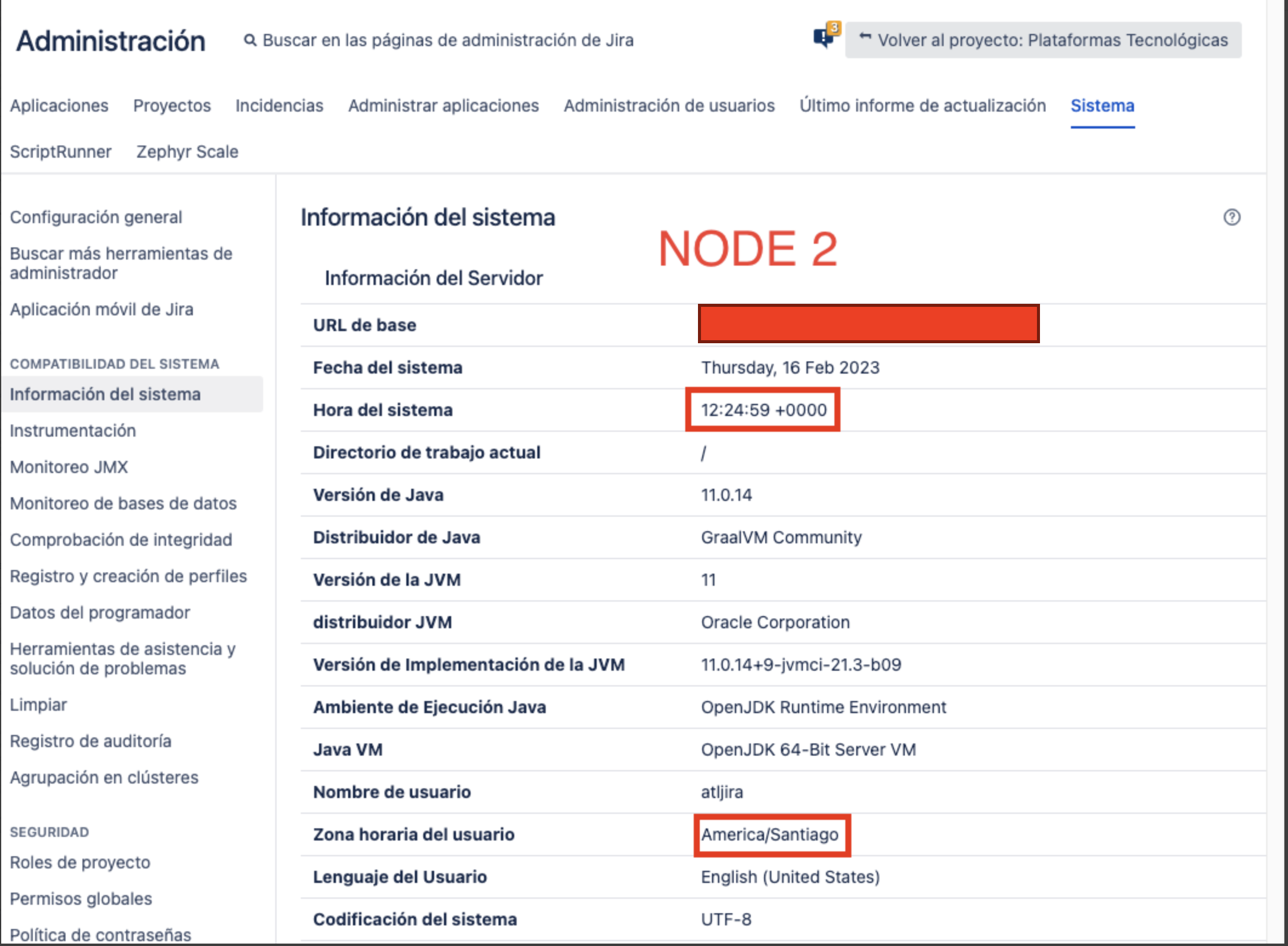Open Permisos globales sidebar link

click(81, 899)
